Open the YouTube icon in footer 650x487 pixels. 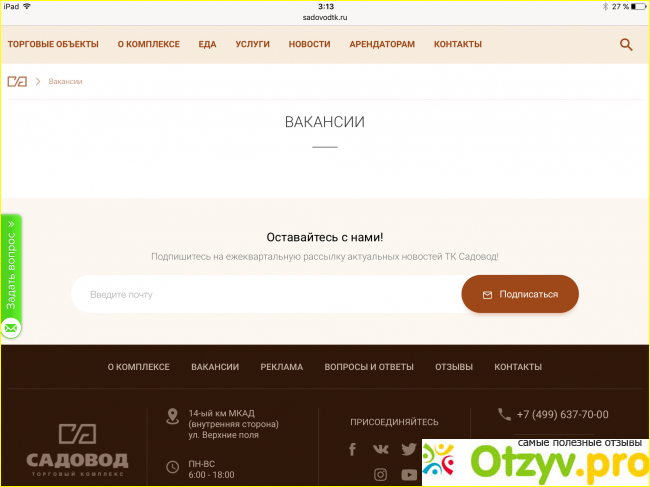click(409, 474)
